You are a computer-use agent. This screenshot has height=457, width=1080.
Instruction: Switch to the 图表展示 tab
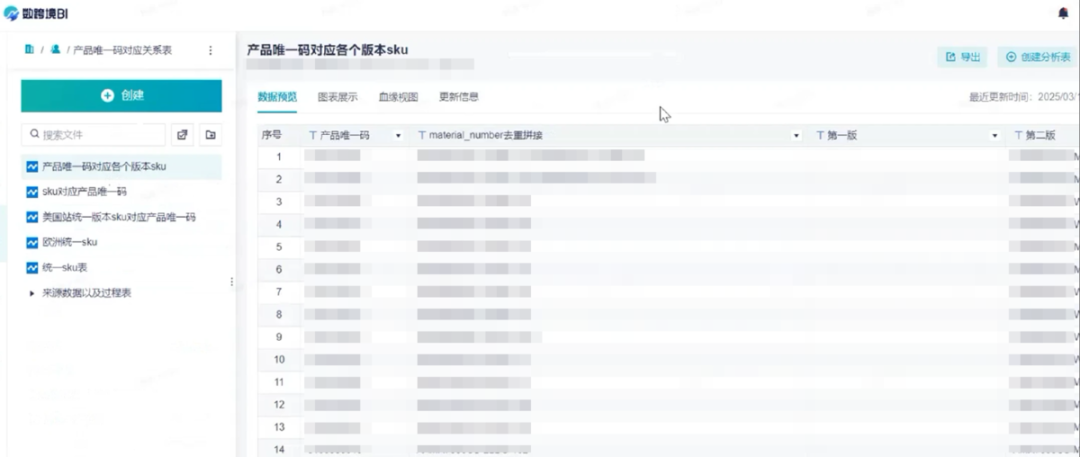[337, 97]
